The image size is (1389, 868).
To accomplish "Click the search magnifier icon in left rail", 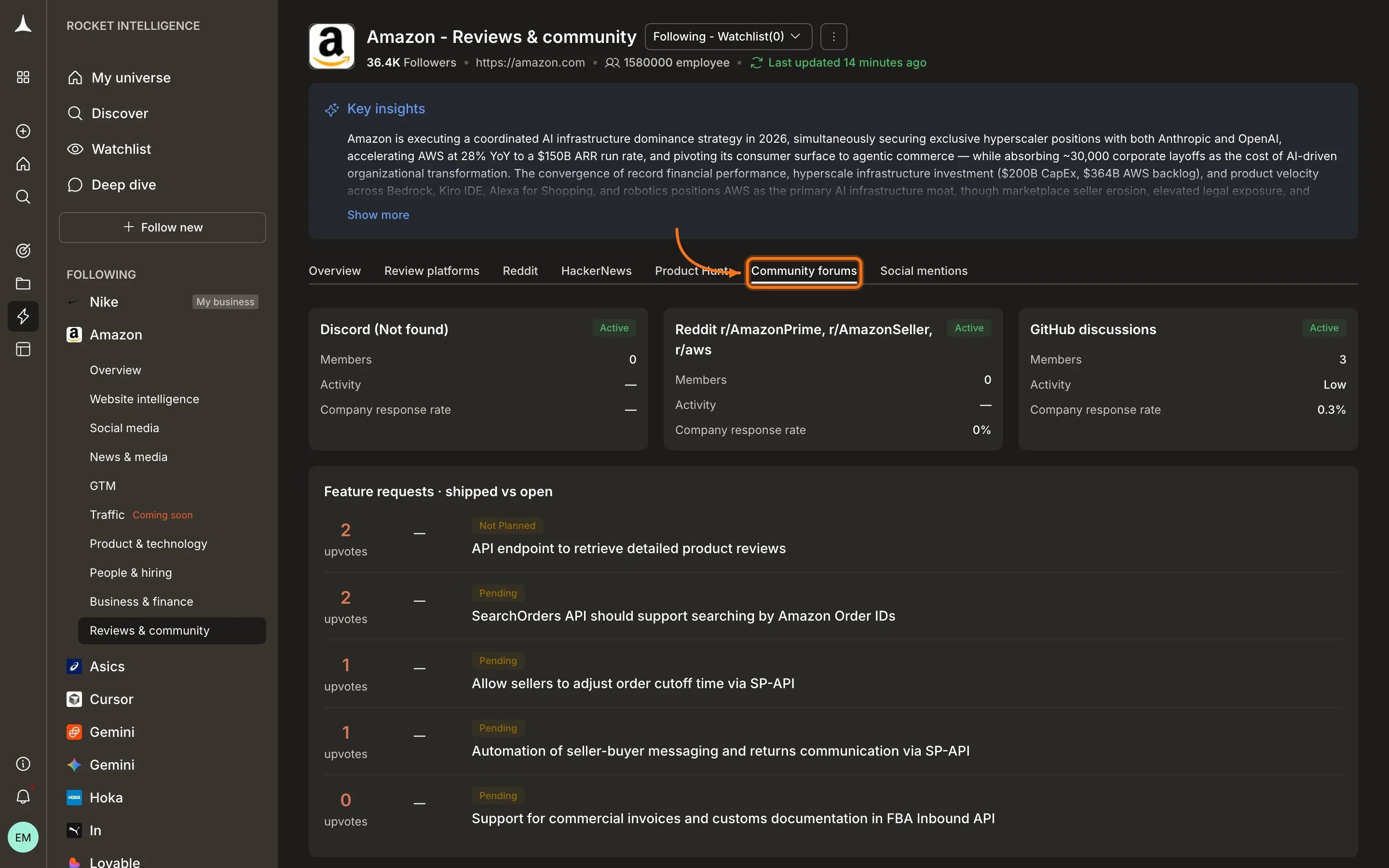I will coord(23,197).
